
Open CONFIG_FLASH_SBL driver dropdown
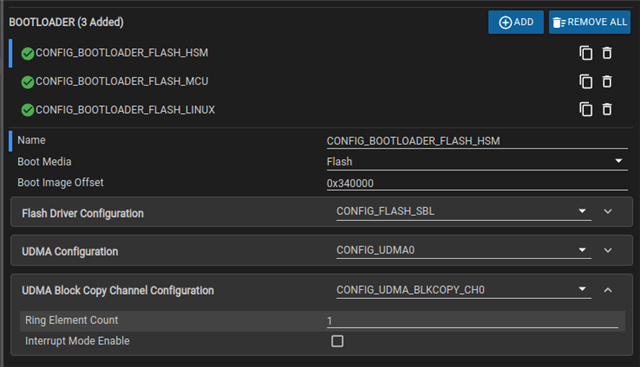click(464, 211)
